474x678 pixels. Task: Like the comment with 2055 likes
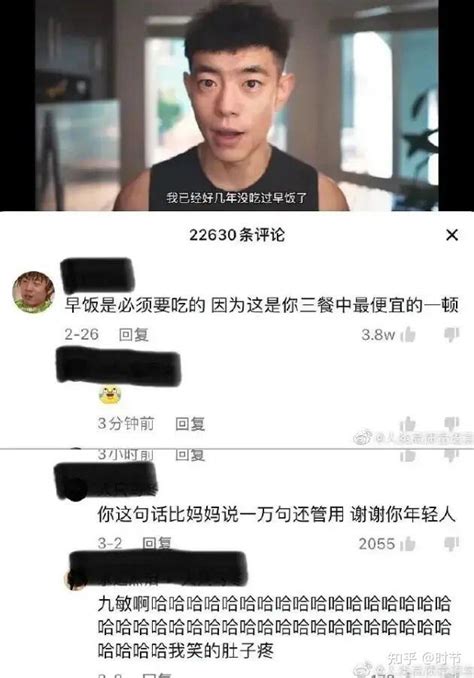pyautogui.click(x=408, y=544)
